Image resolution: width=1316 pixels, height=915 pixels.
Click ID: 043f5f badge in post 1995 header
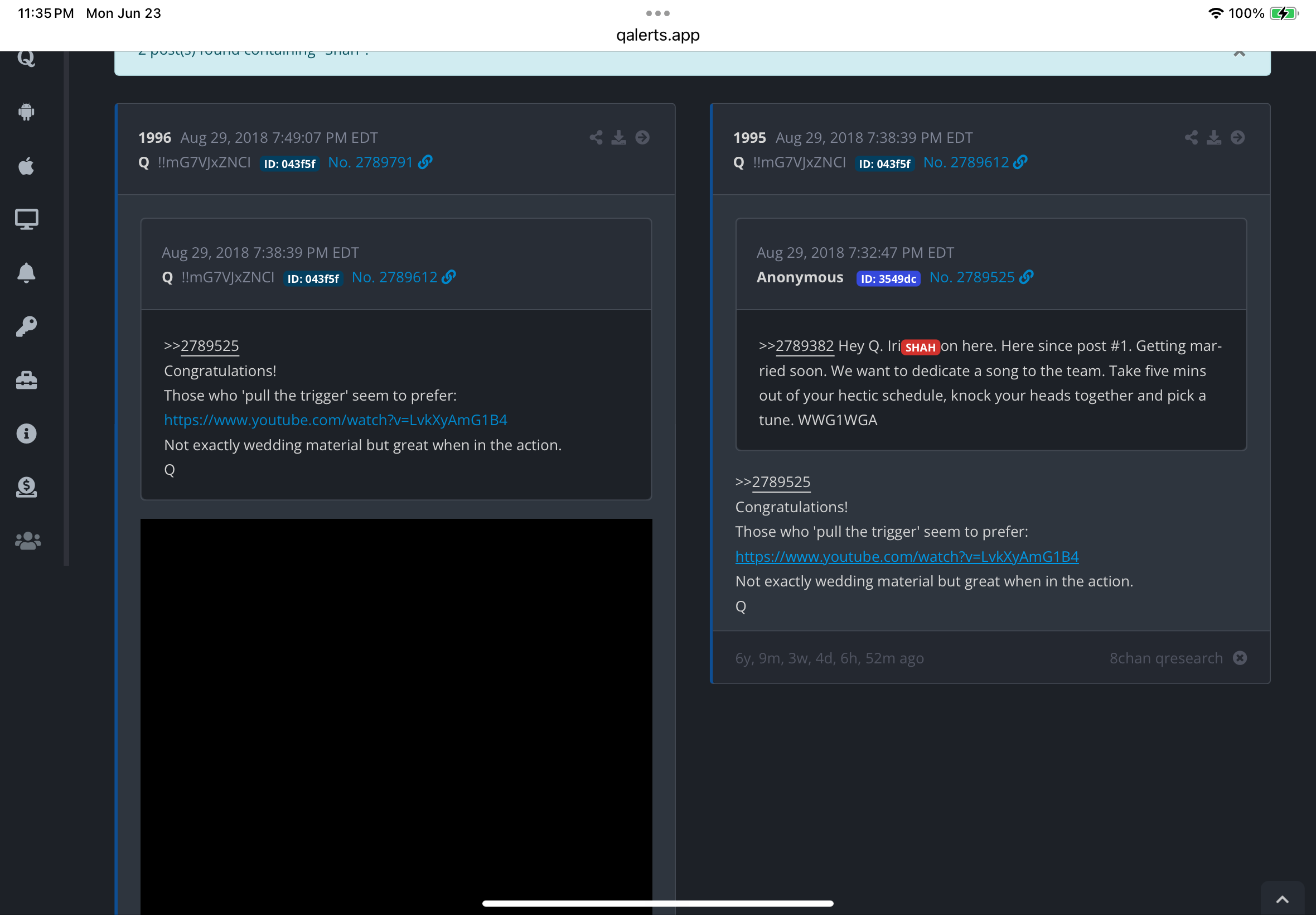coord(884,164)
